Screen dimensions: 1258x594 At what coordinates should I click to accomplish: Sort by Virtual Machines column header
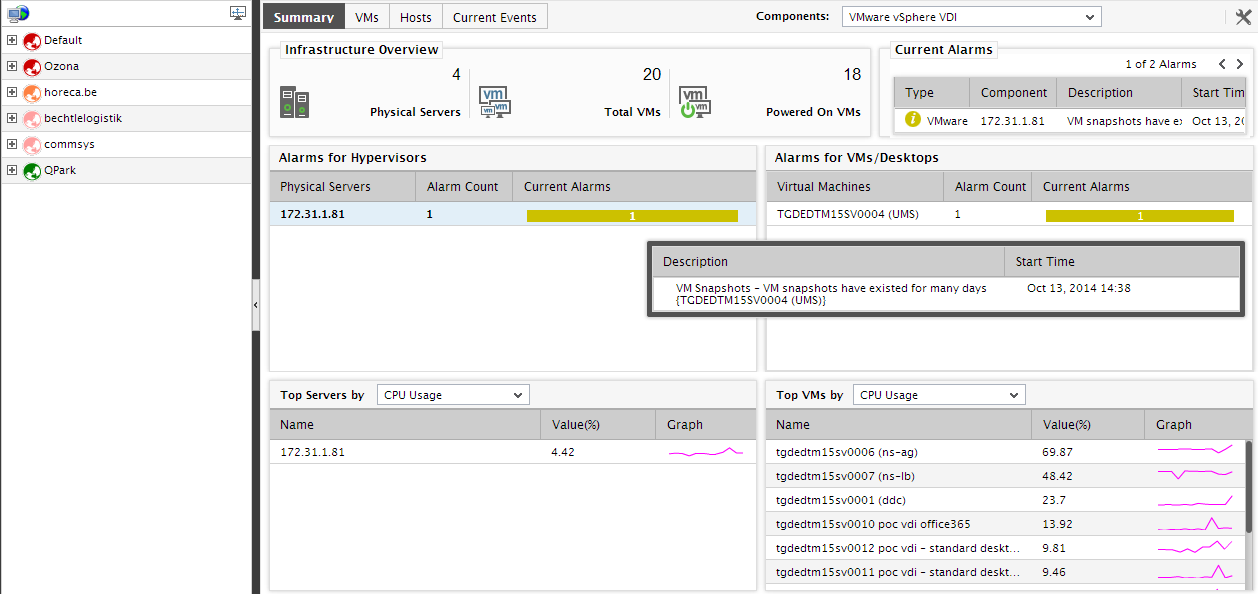855,187
